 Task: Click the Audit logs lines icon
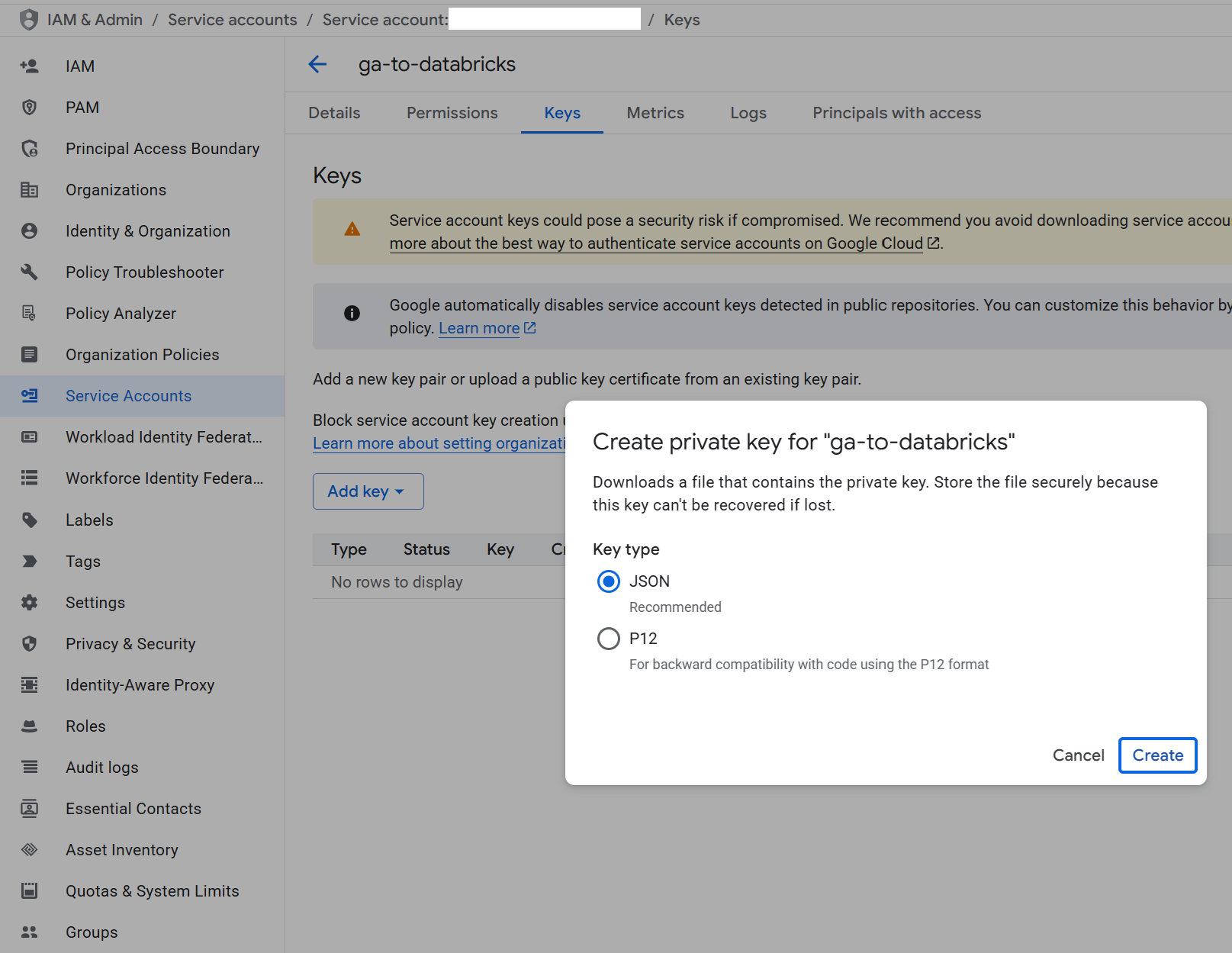tap(30, 768)
